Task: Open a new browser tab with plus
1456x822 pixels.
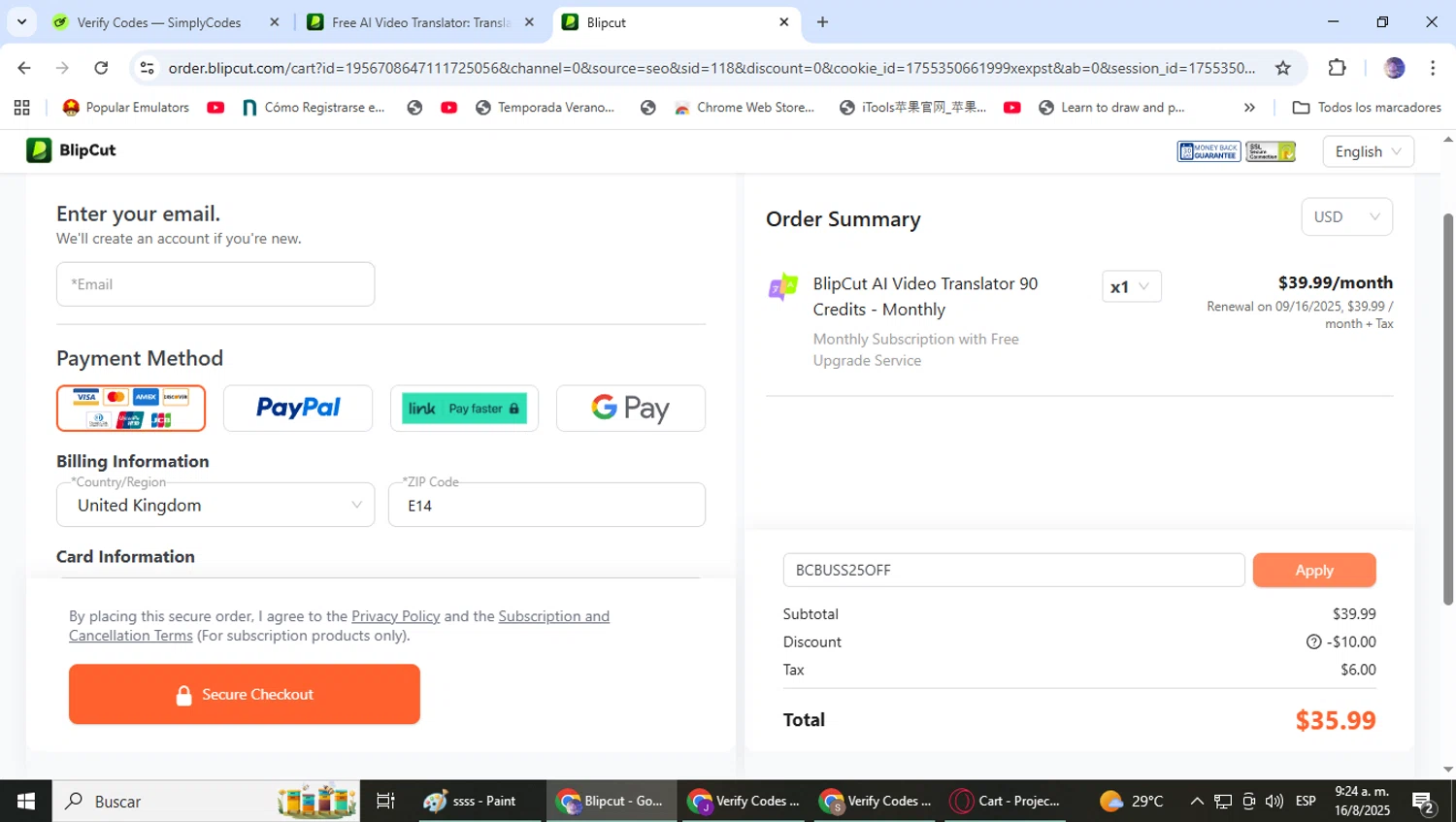Action: (x=822, y=22)
